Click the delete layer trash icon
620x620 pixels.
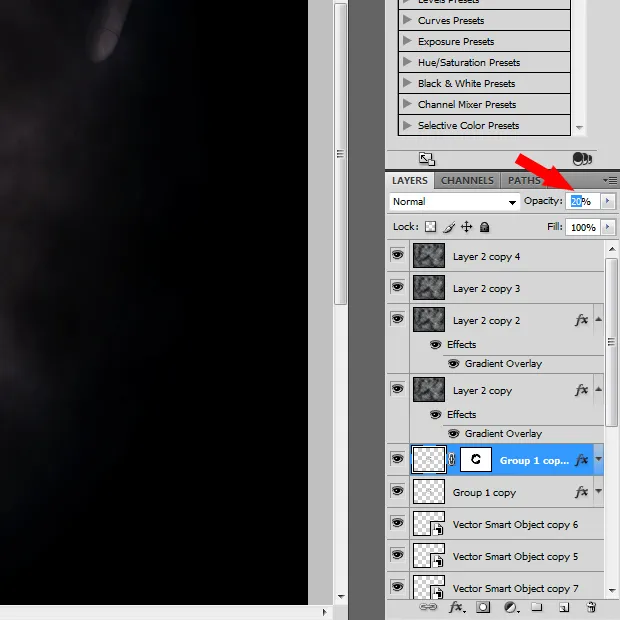[591, 607]
